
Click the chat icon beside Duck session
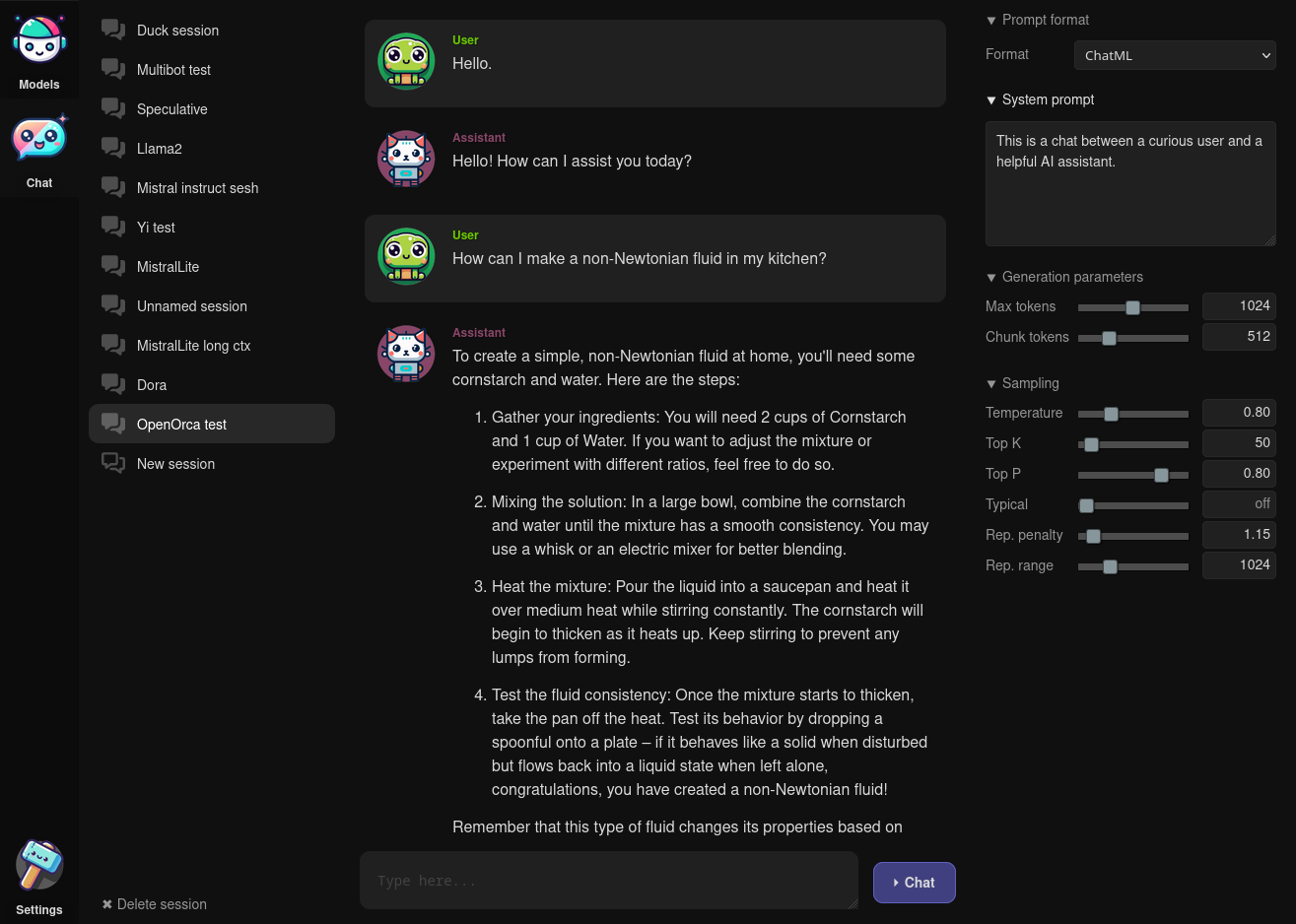(113, 31)
